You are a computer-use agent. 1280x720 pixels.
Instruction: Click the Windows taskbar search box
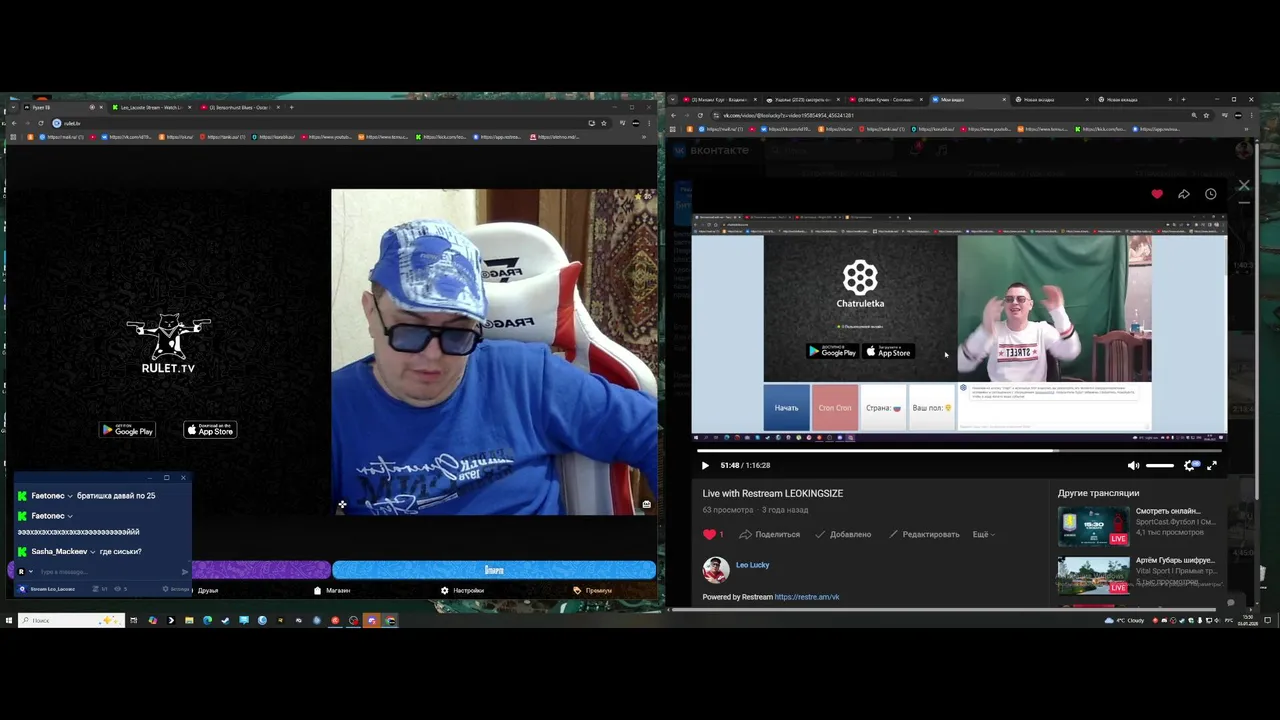coord(70,620)
